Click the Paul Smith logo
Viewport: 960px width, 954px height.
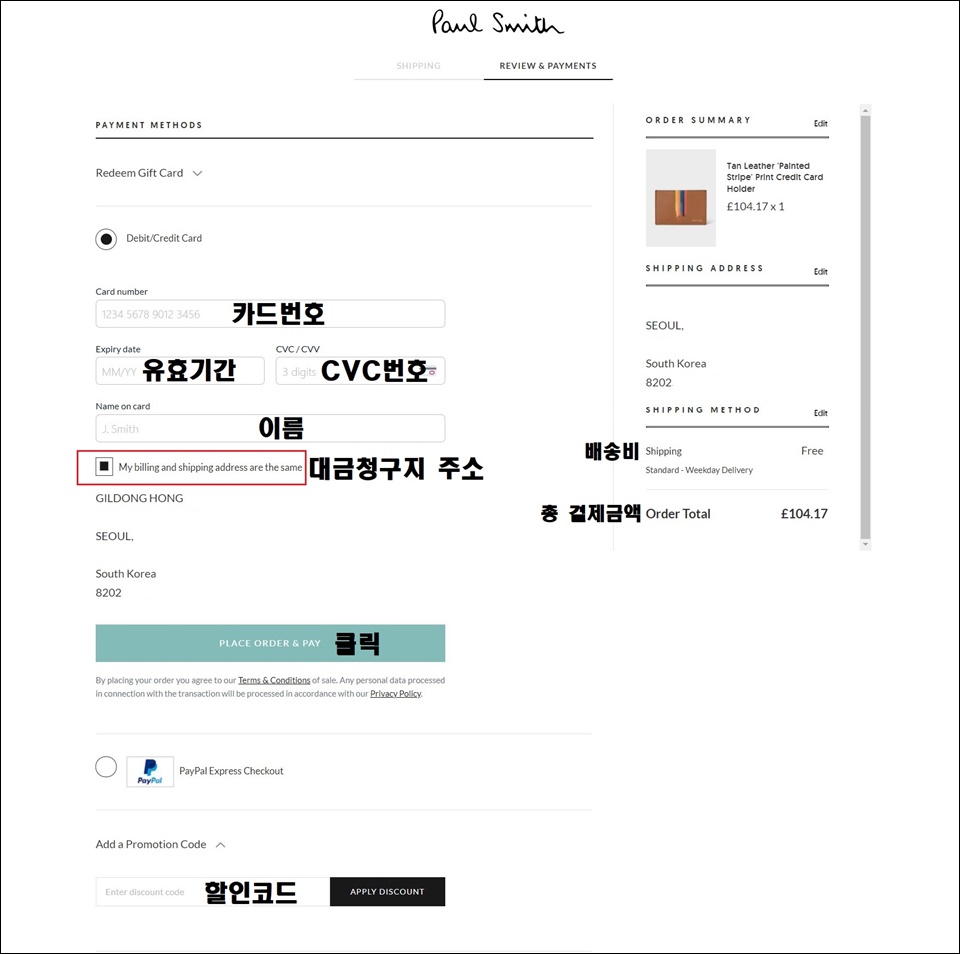pos(497,23)
